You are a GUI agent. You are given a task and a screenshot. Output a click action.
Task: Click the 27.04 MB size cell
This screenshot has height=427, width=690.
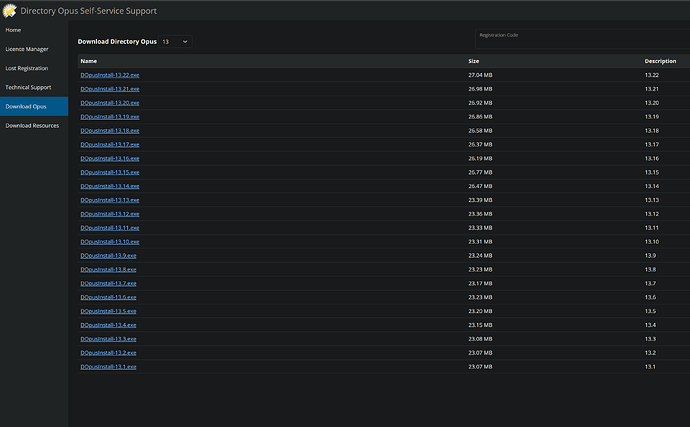point(480,75)
